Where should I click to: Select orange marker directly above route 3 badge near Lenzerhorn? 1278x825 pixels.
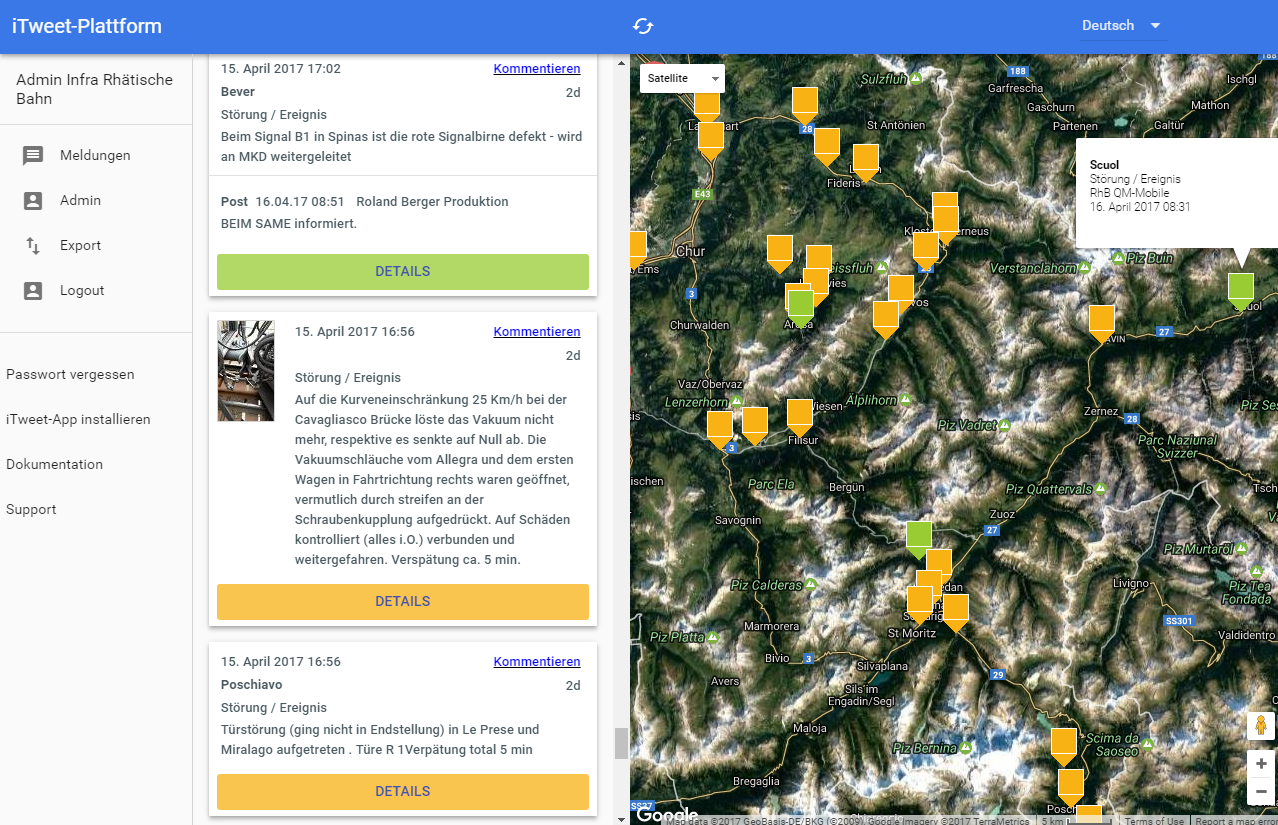pyautogui.click(x=720, y=430)
